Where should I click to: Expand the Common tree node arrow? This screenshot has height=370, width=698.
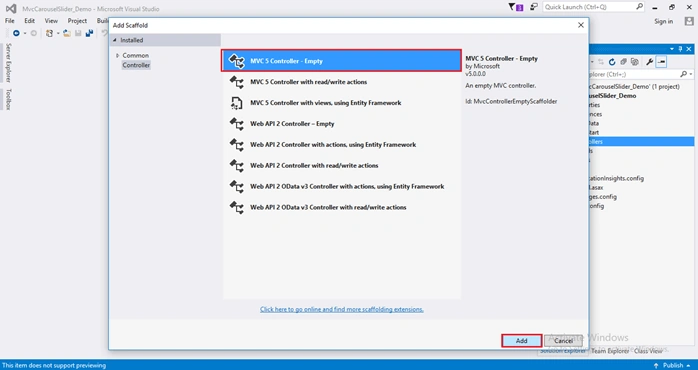tap(118, 56)
